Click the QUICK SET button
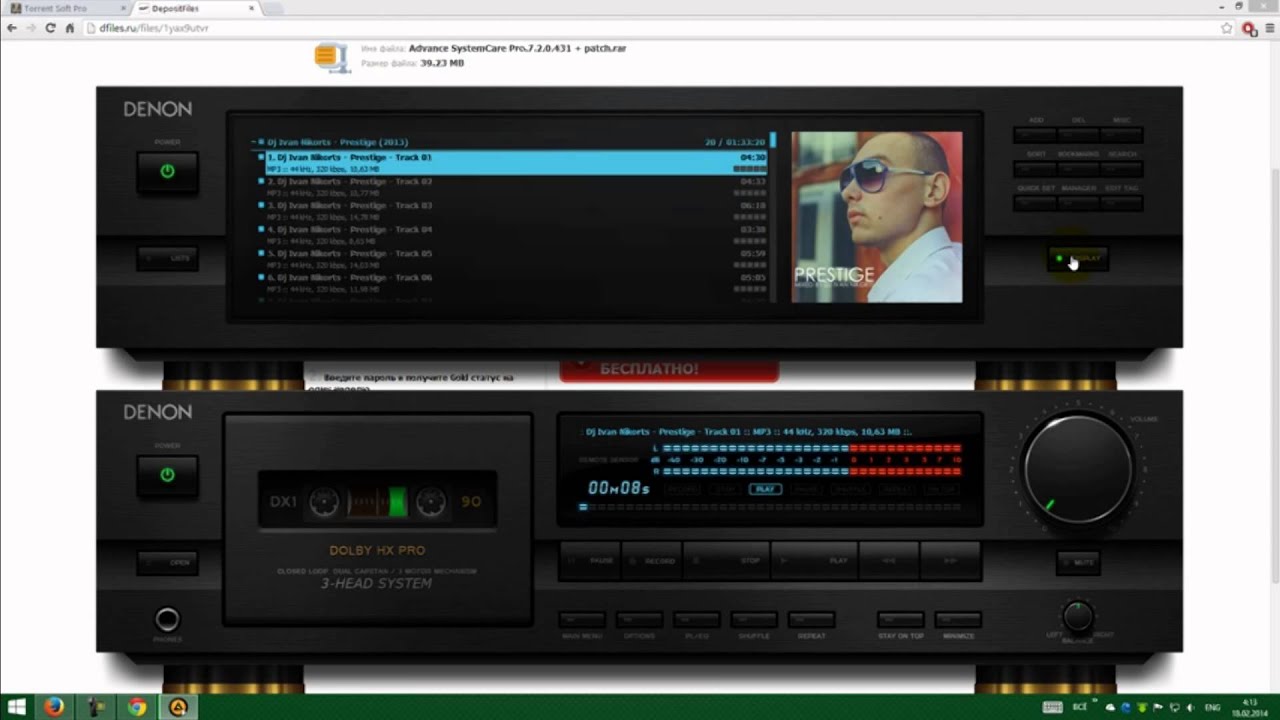 click(x=1035, y=203)
